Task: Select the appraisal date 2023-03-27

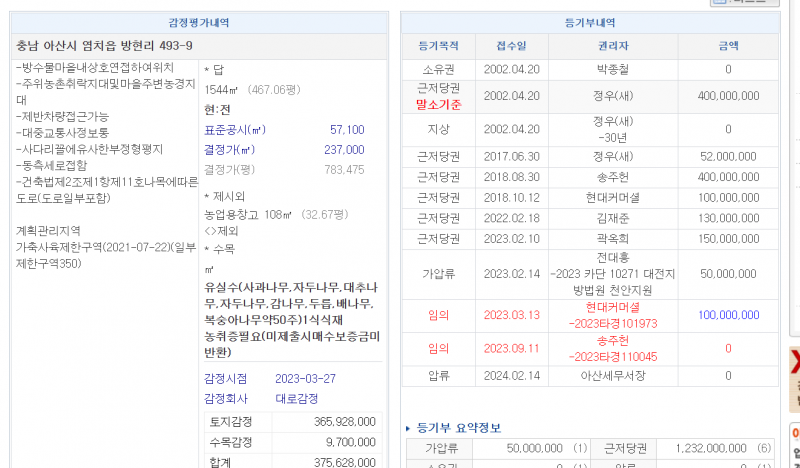Action: [x=307, y=378]
